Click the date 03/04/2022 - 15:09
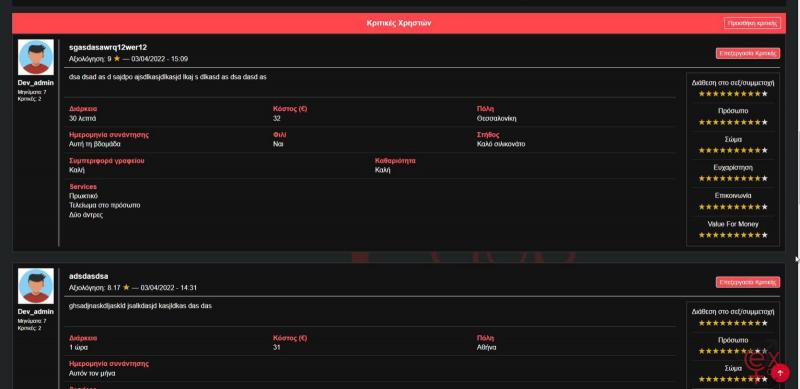800x389 pixels. (159, 59)
